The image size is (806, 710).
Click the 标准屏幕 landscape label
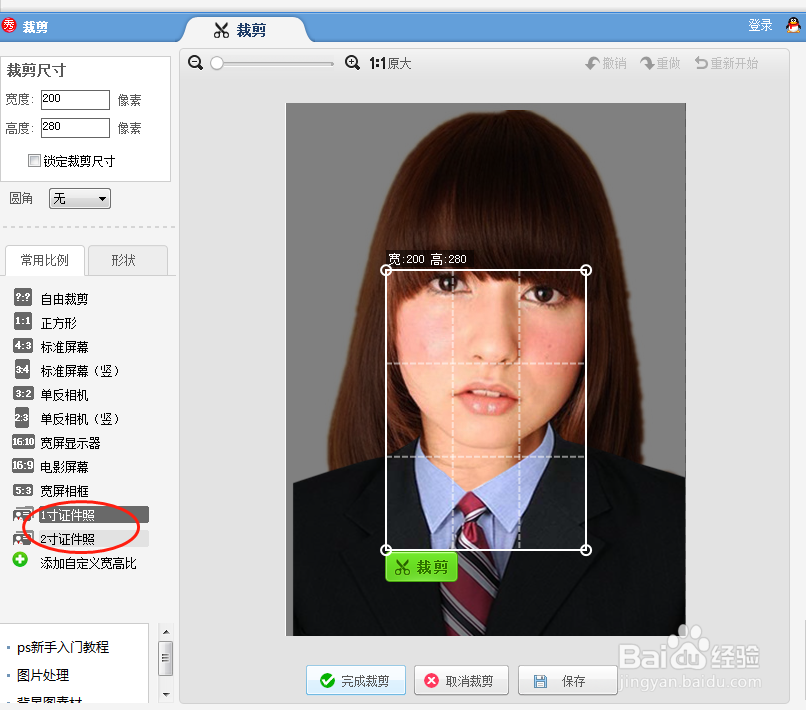[64, 348]
